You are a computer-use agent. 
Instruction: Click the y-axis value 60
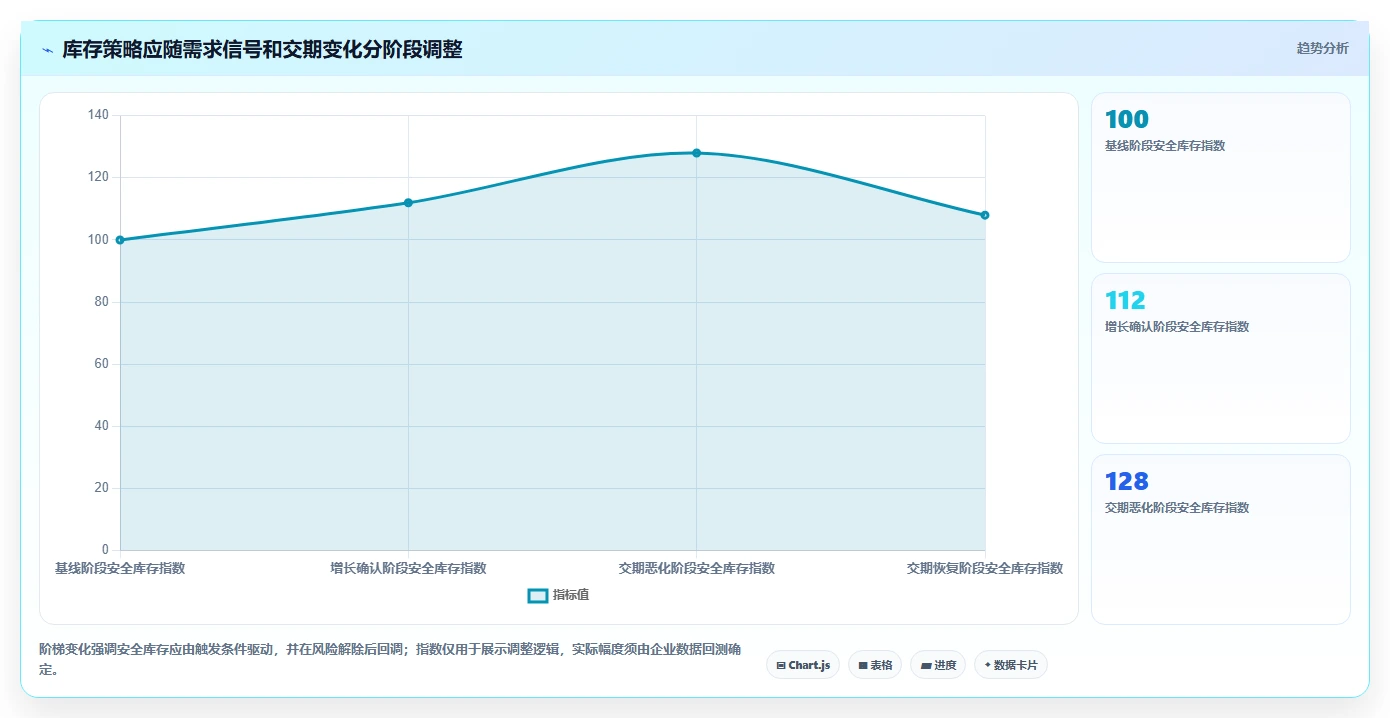click(102, 364)
